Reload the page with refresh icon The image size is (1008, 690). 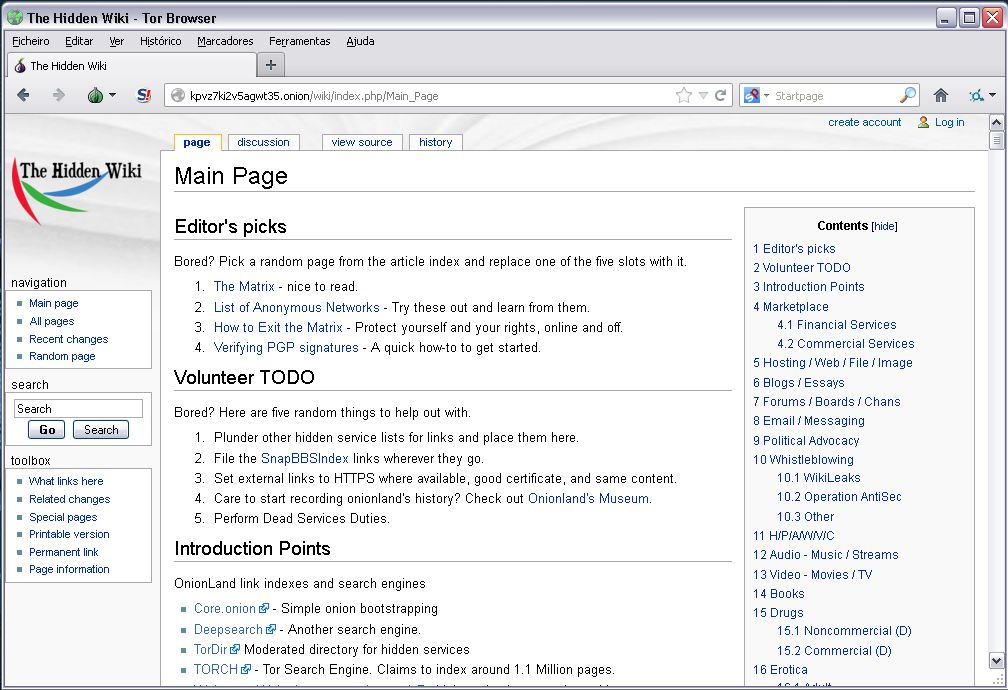point(721,95)
